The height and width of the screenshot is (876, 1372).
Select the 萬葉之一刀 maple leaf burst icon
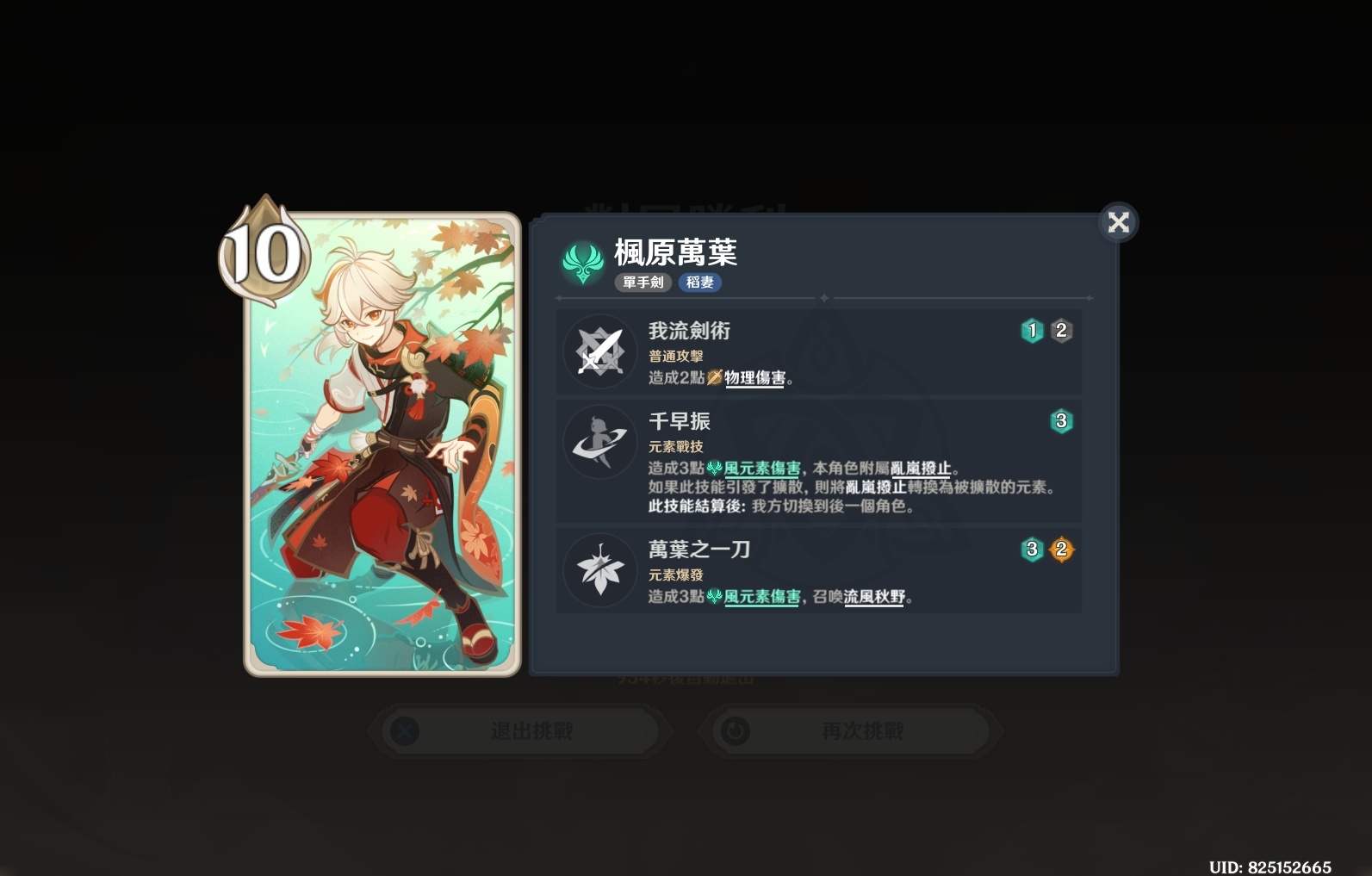click(600, 570)
